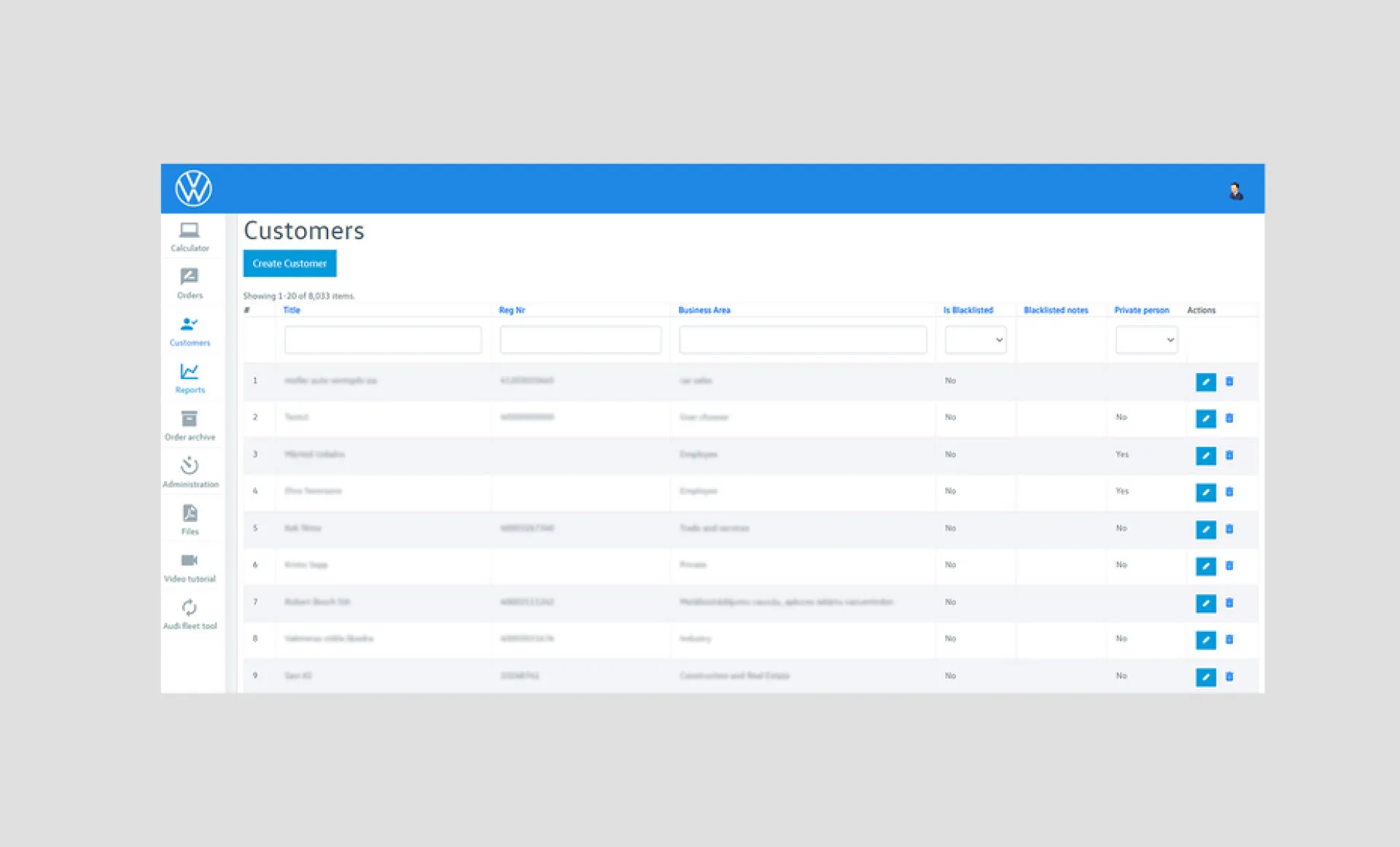Expand the Private person filter dropdown

point(1146,340)
